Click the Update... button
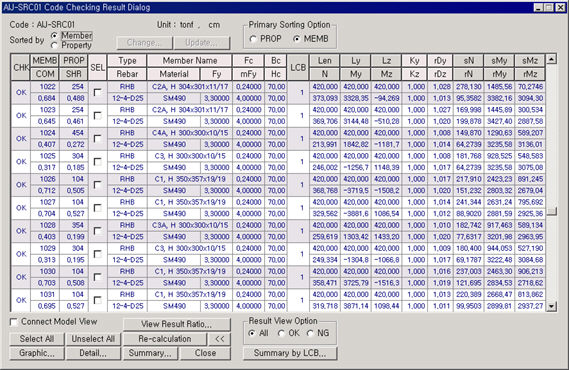Image resolution: width=569 pixels, height=370 pixels. (202, 43)
